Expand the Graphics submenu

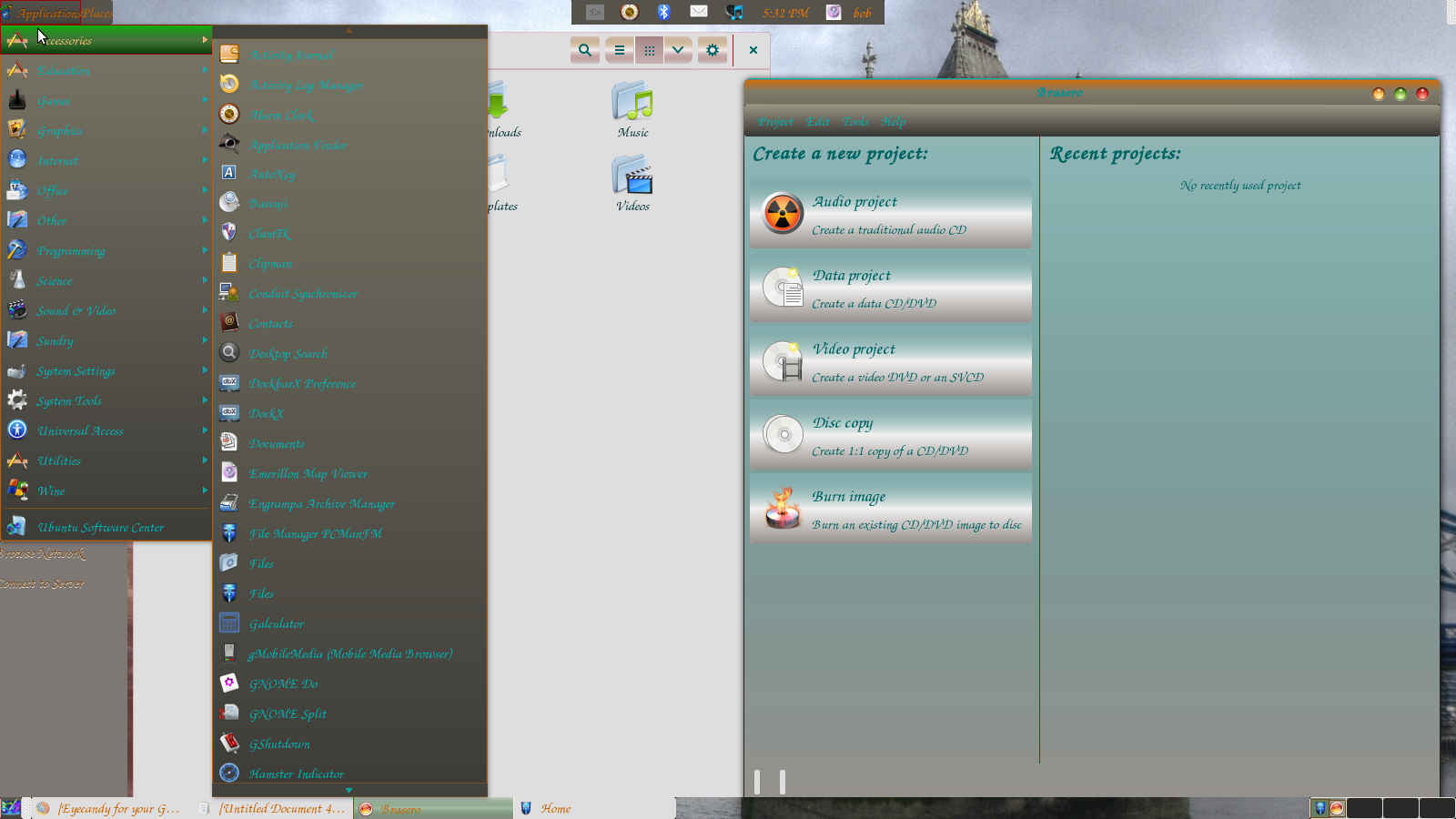click(x=106, y=130)
